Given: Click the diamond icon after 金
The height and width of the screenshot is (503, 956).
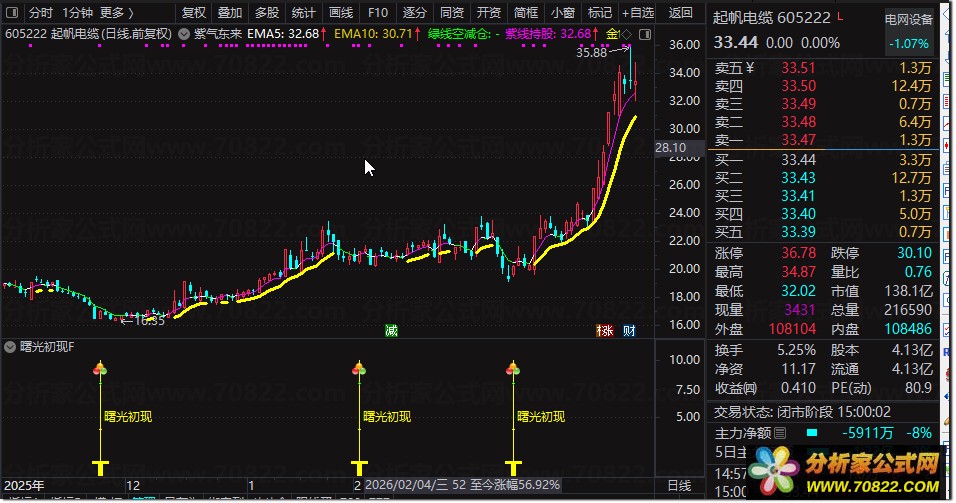Looking at the screenshot, I should pos(627,34).
